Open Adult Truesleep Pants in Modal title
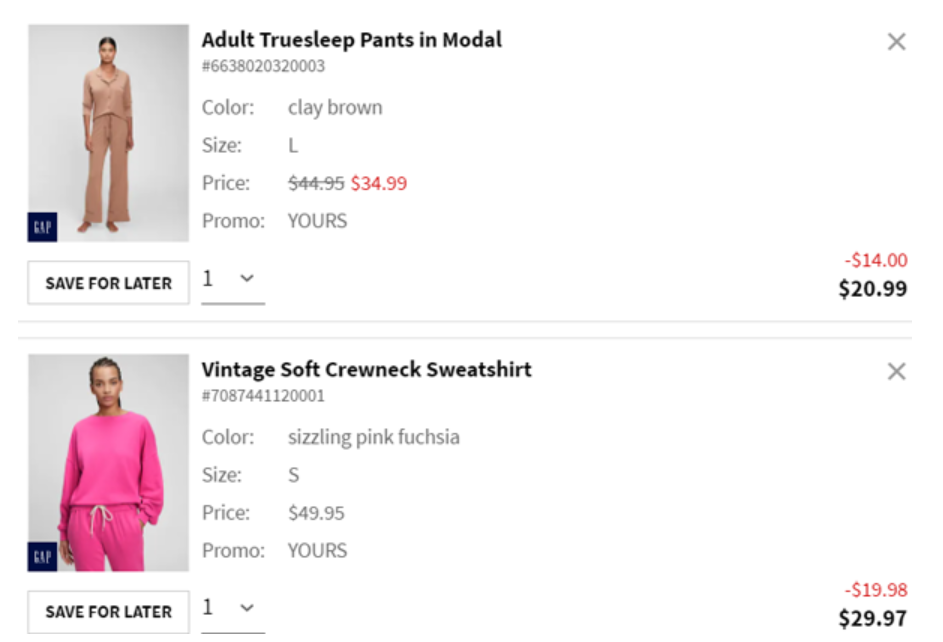The height and width of the screenshot is (642, 943). pyautogui.click(x=351, y=40)
